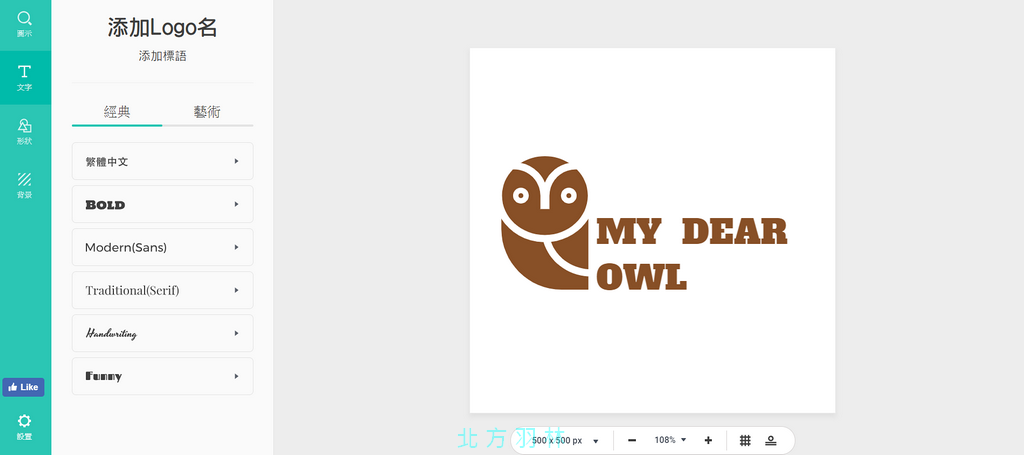Expand the Modern(Sans) font category
Image resolution: width=1024 pixels, height=455 pixels.
point(163,247)
